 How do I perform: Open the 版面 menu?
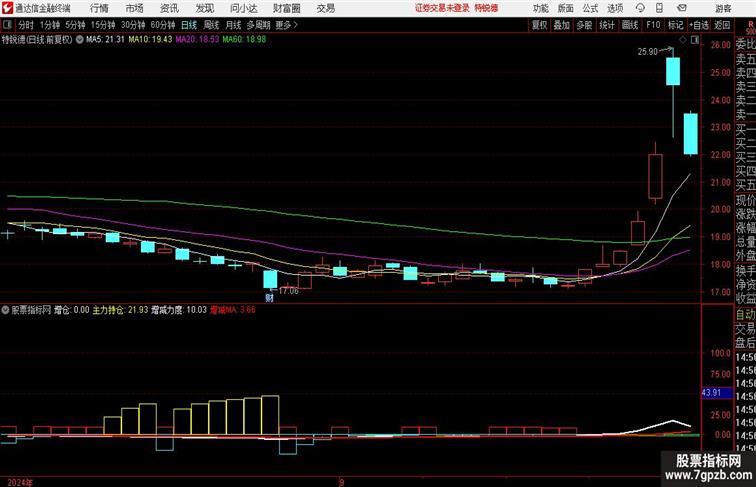[x=566, y=8]
